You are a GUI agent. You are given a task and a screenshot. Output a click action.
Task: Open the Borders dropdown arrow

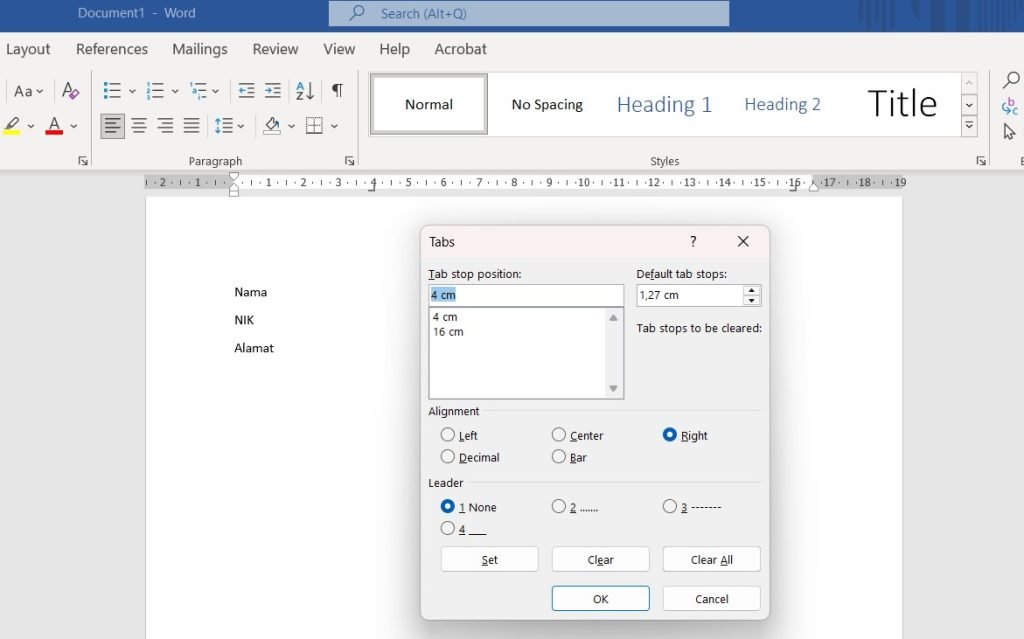click(334, 126)
